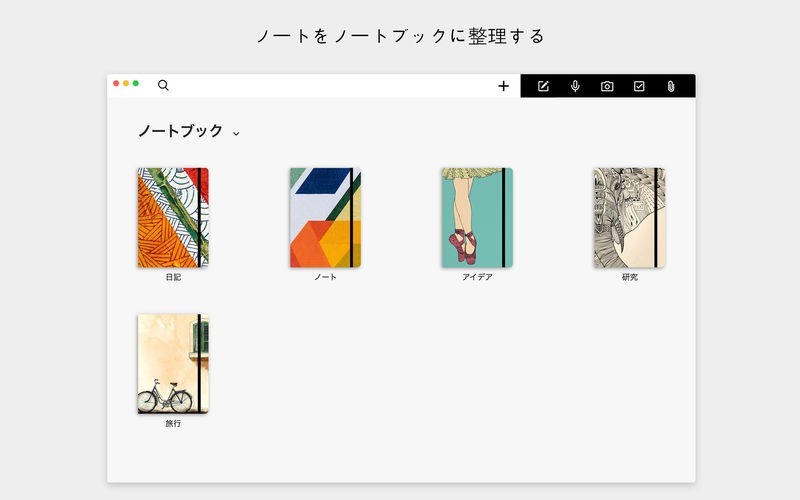Open the ノート notebook cover
The image size is (800, 500).
[326, 218]
